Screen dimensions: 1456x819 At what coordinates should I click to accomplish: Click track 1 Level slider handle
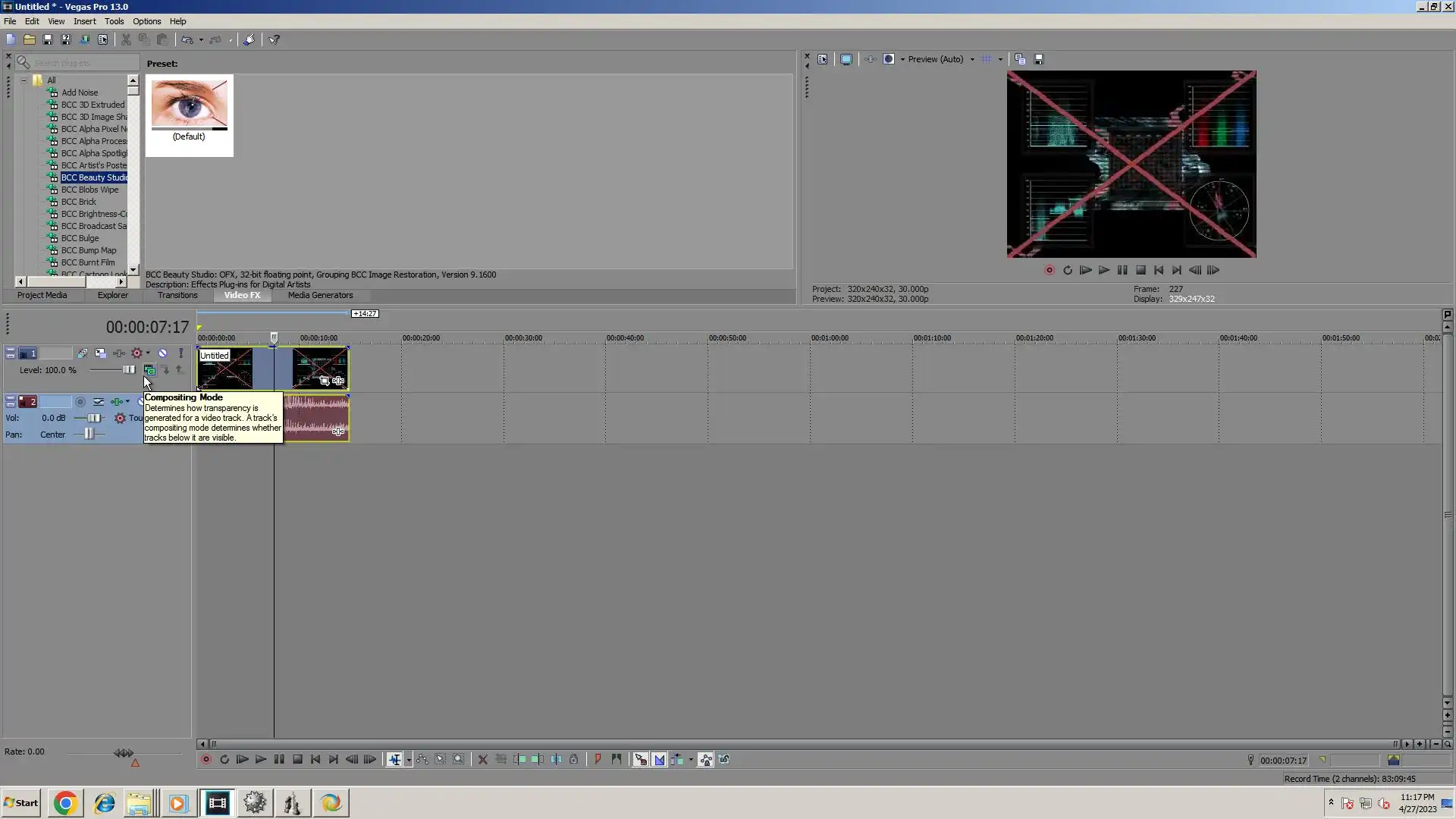click(x=128, y=370)
